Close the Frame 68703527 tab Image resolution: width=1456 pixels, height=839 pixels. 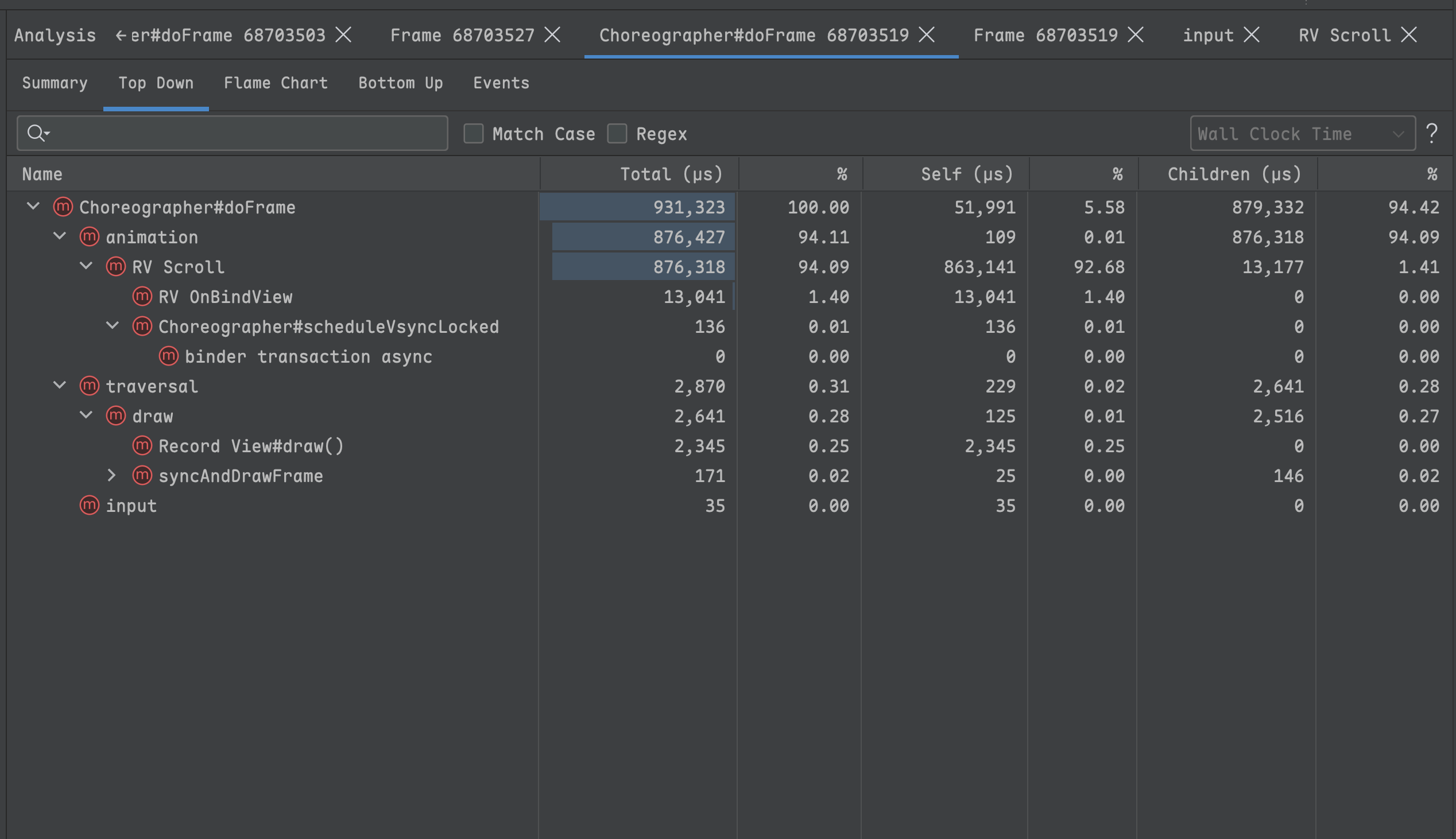tap(552, 35)
